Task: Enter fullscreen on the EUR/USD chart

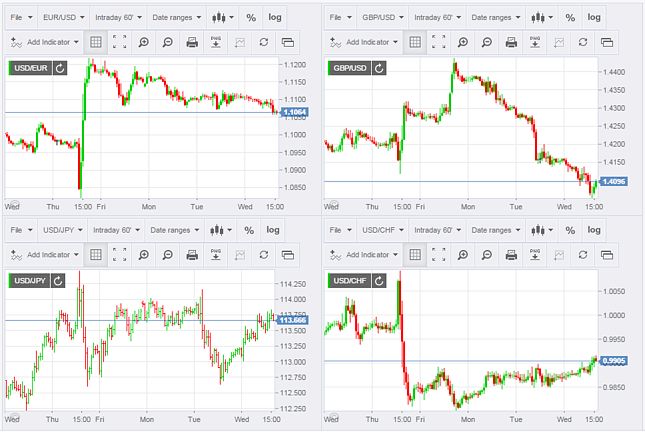Action: pyautogui.click(x=119, y=42)
